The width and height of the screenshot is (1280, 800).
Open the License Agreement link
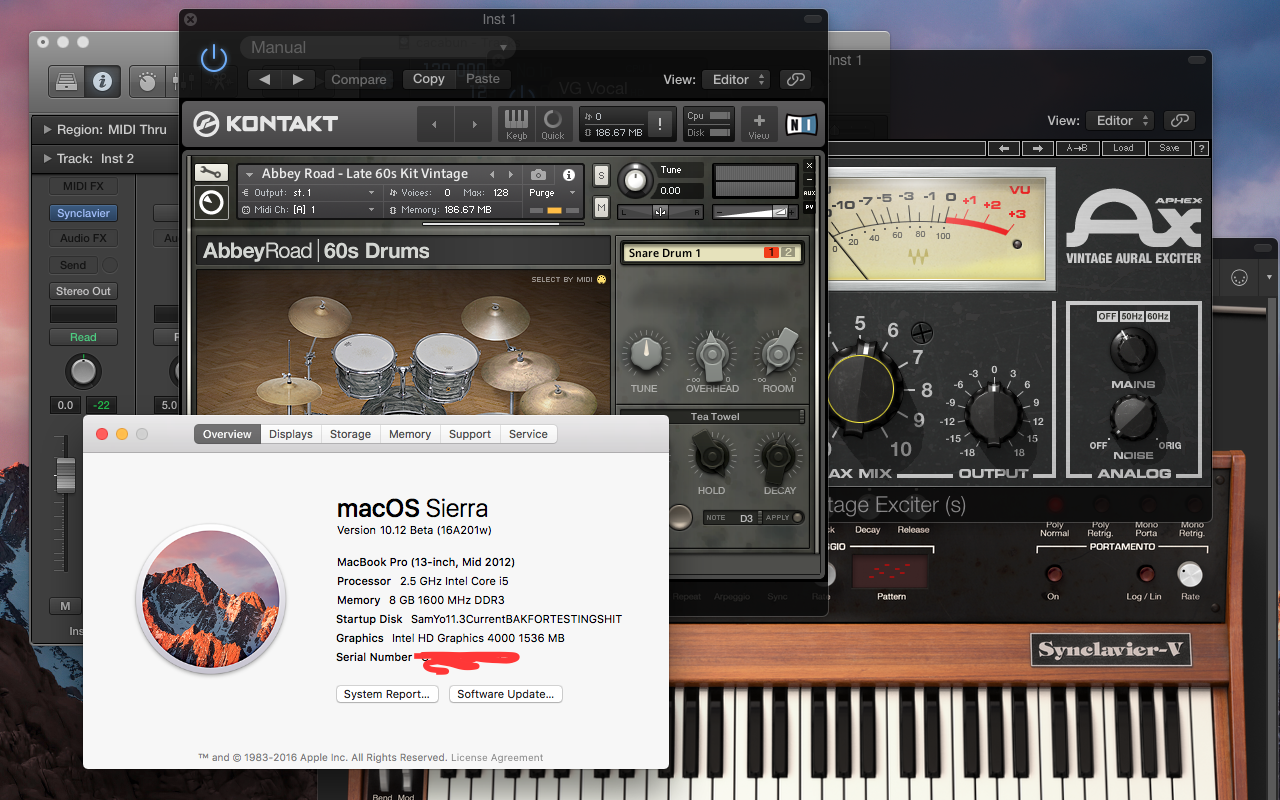[497, 758]
